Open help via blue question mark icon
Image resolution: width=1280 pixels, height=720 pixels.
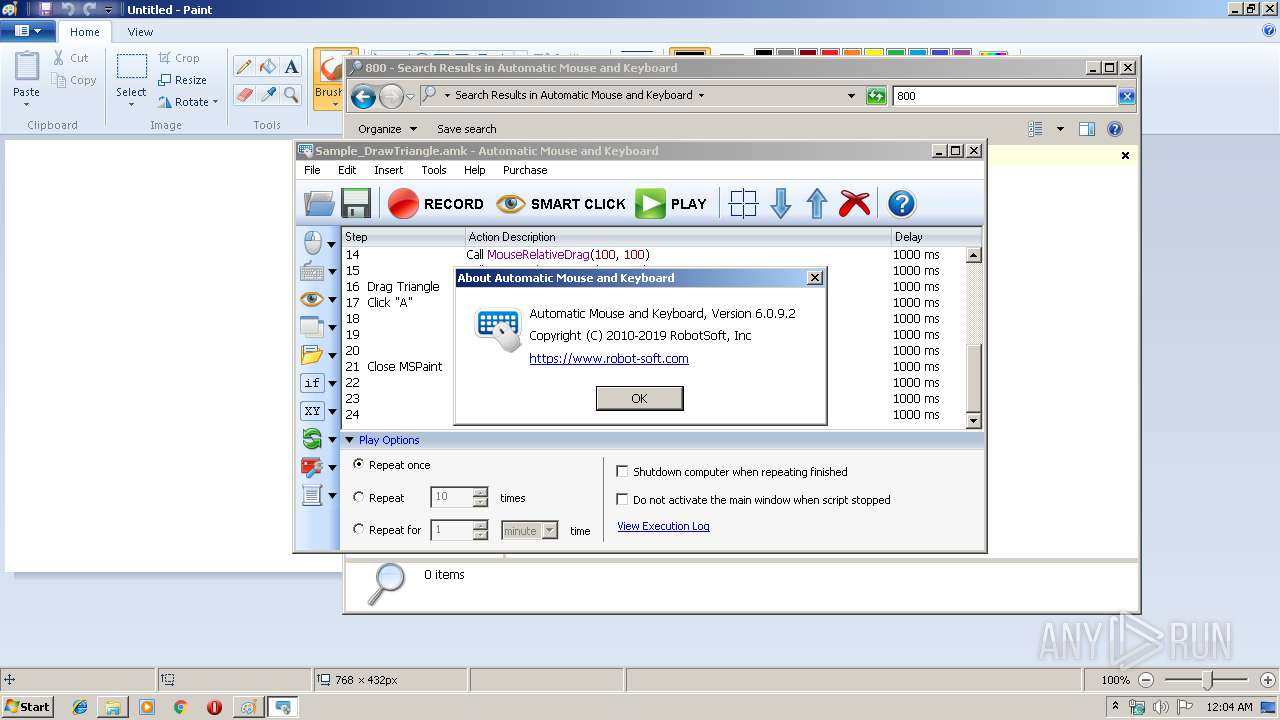coord(901,203)
